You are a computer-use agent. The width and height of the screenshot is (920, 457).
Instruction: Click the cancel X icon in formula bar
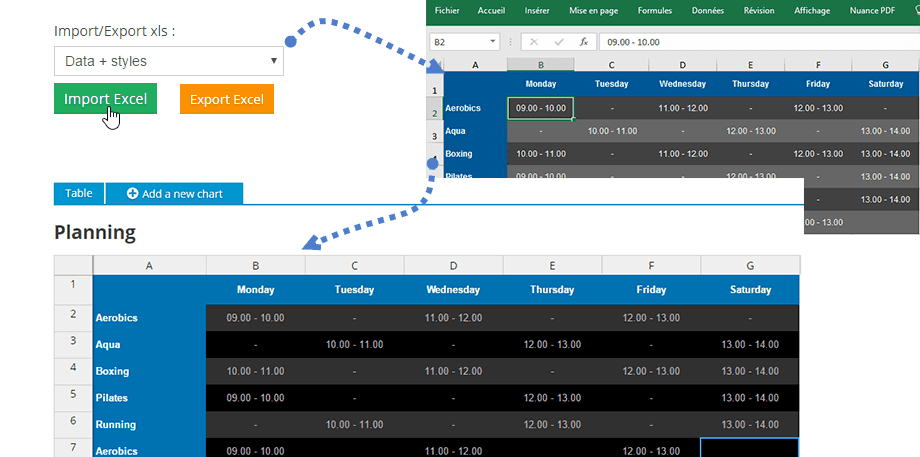coord(534,42)
